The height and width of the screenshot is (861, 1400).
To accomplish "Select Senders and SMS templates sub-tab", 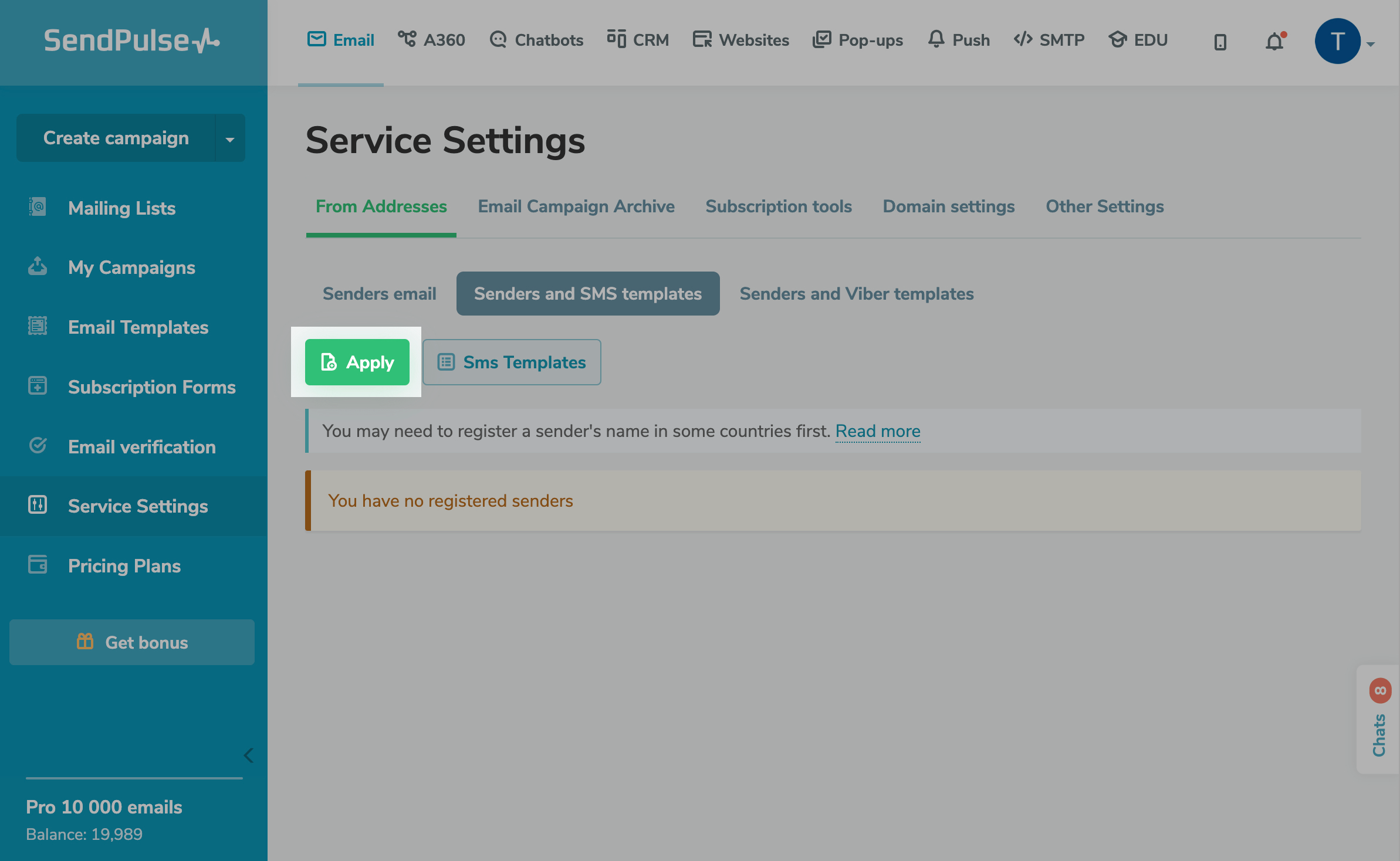I will click(x=588, y=293).
